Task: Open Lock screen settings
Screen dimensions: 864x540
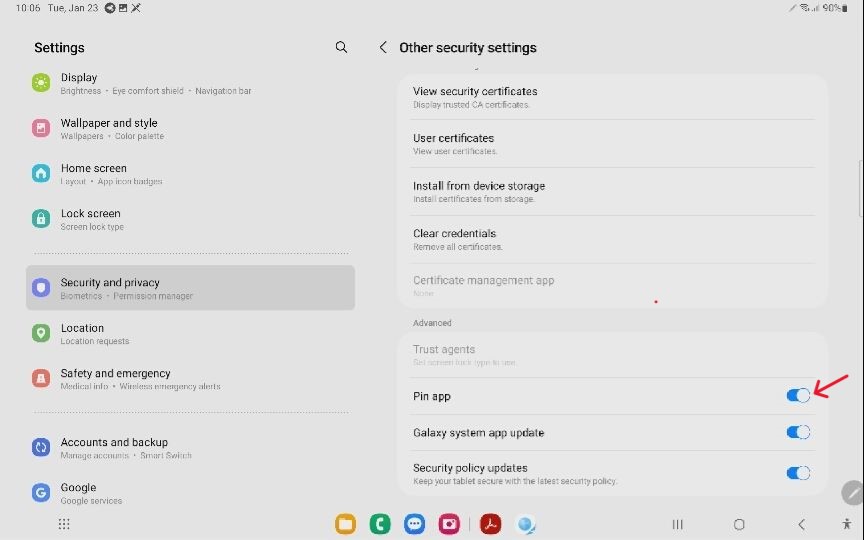Action: pos(190,219)
